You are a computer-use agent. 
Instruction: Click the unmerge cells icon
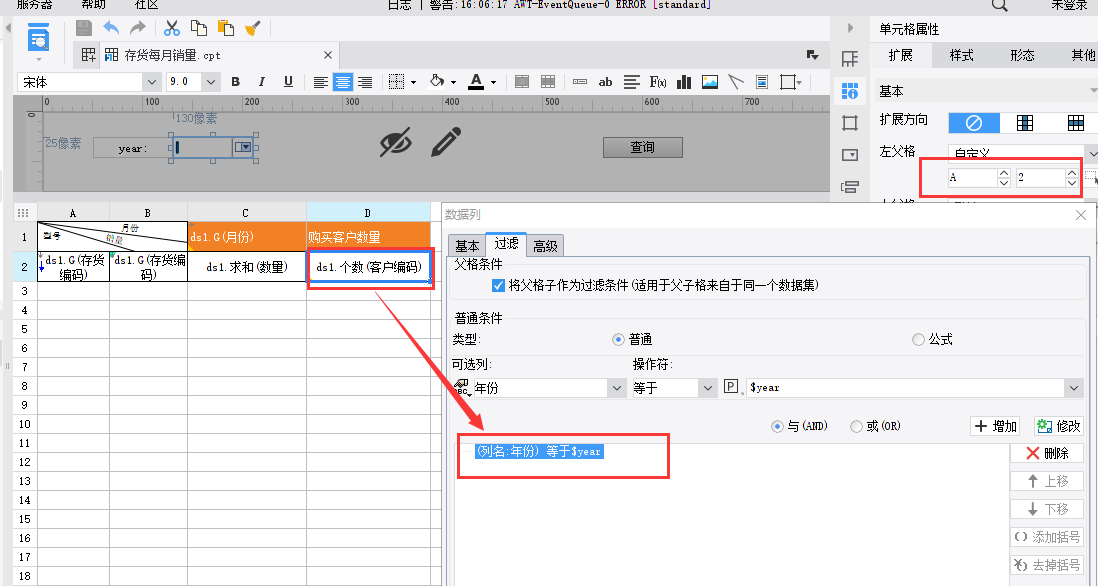548,82
